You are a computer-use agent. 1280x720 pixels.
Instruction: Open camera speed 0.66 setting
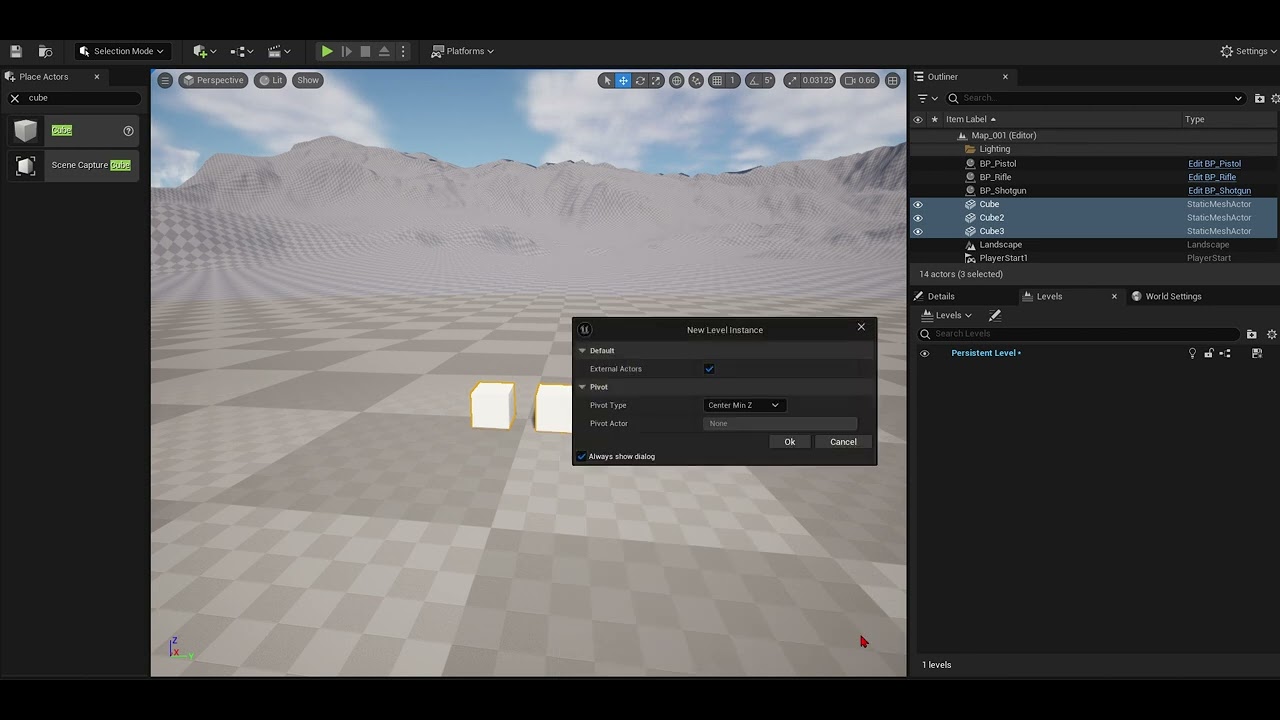click(860, 80)
